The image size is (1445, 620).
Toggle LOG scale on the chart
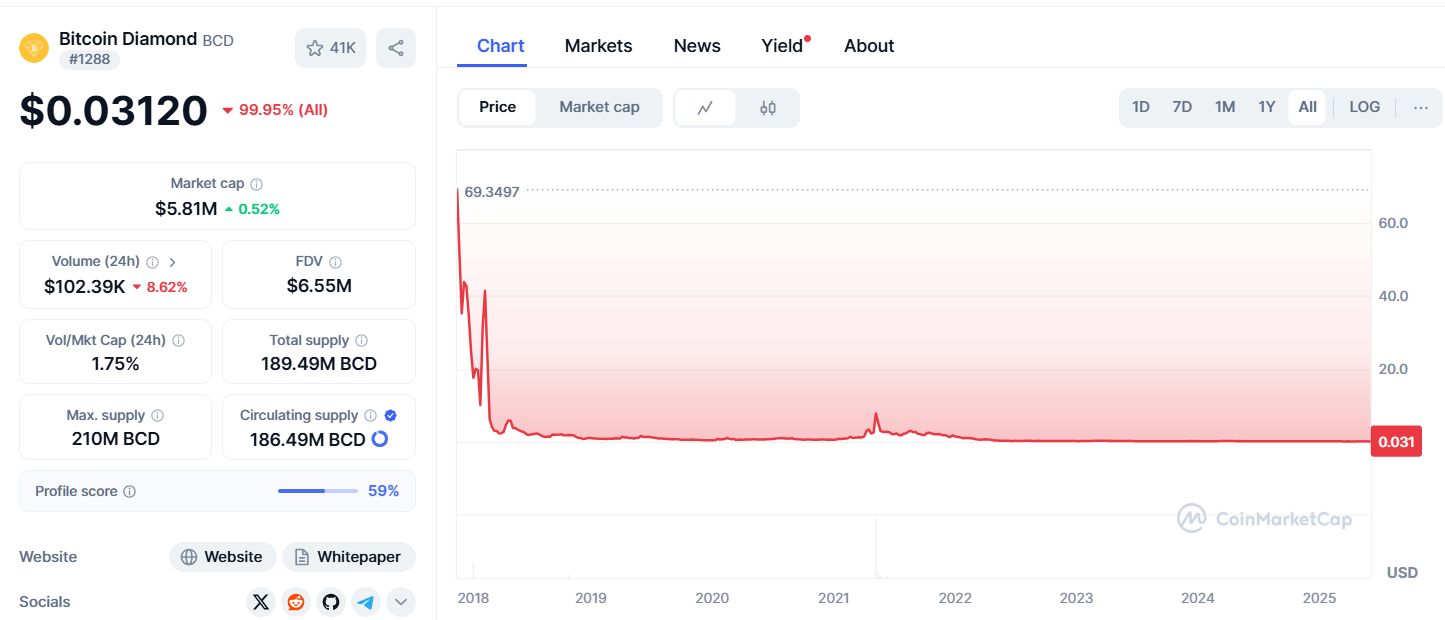tap(1365, 107)
